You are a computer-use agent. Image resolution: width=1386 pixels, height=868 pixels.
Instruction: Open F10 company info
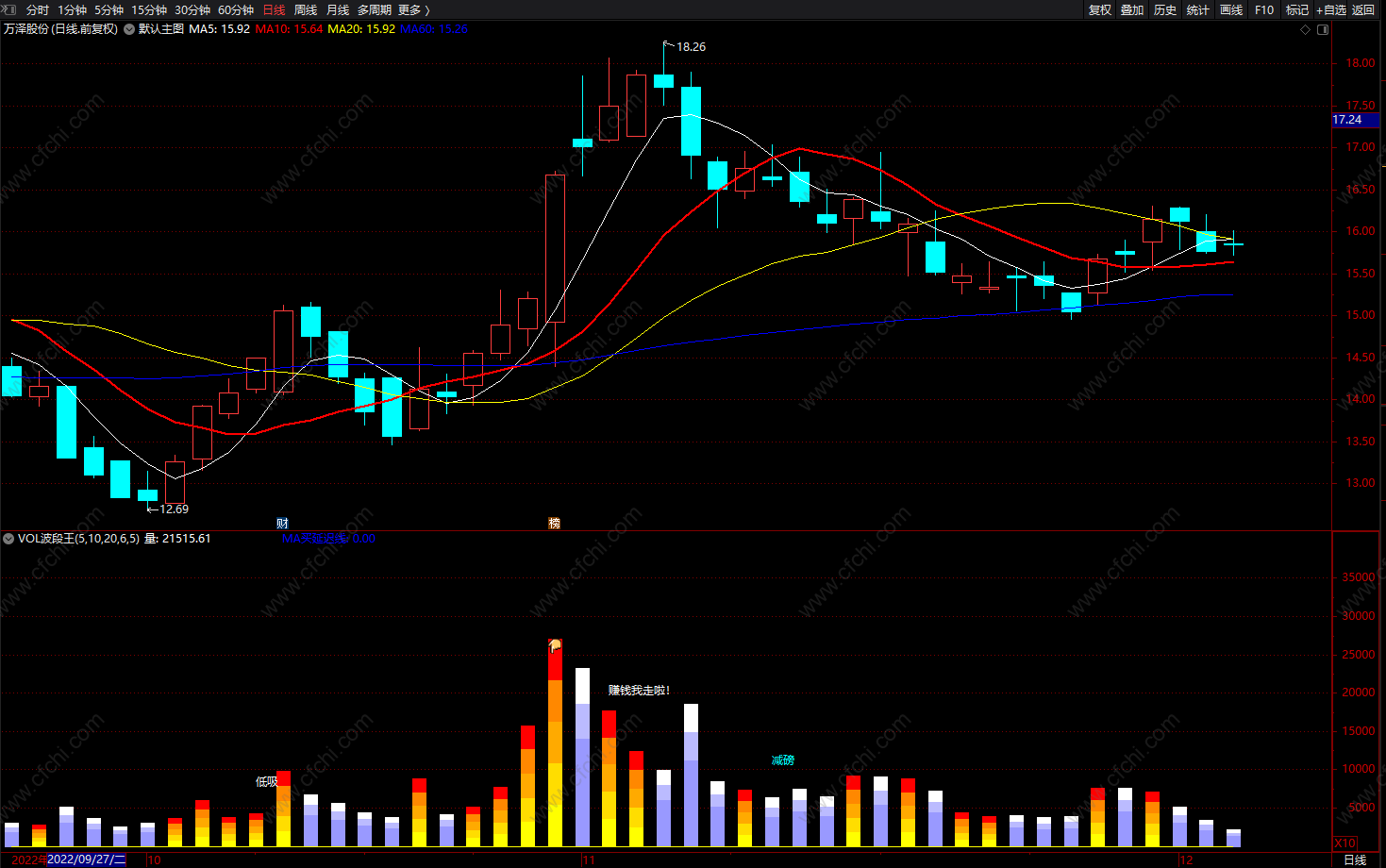pos(1264,9)
